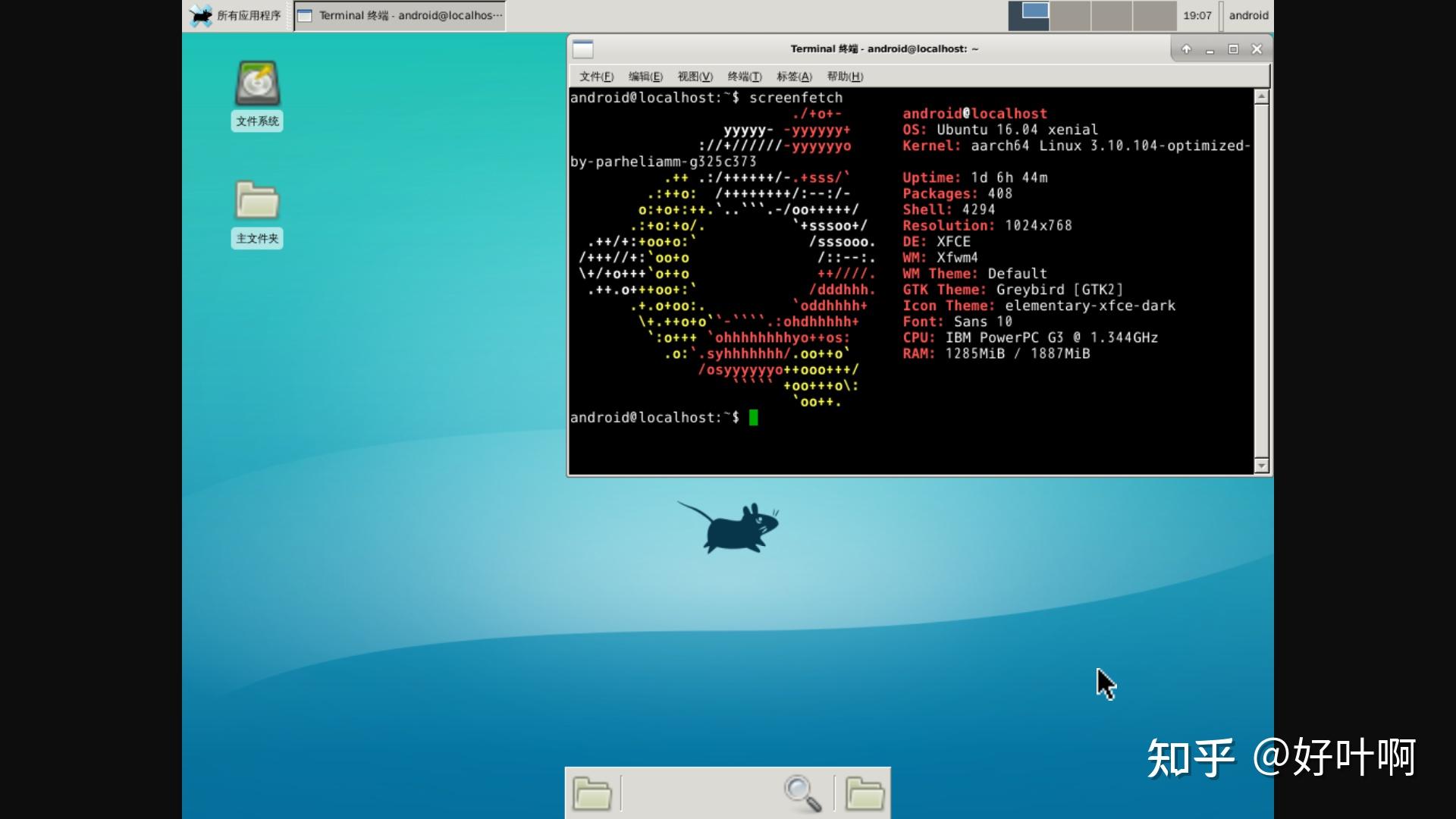Click the android username in the top panel
This screenshot has width=1456, height=819.
(1248, 14)
